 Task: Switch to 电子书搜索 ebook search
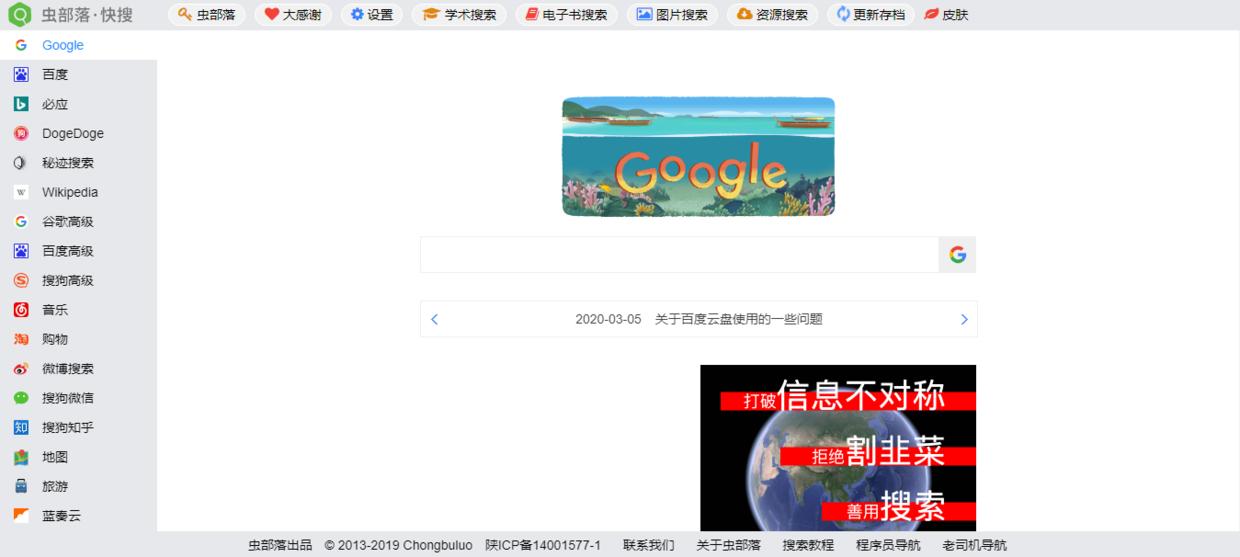point(567,15)
